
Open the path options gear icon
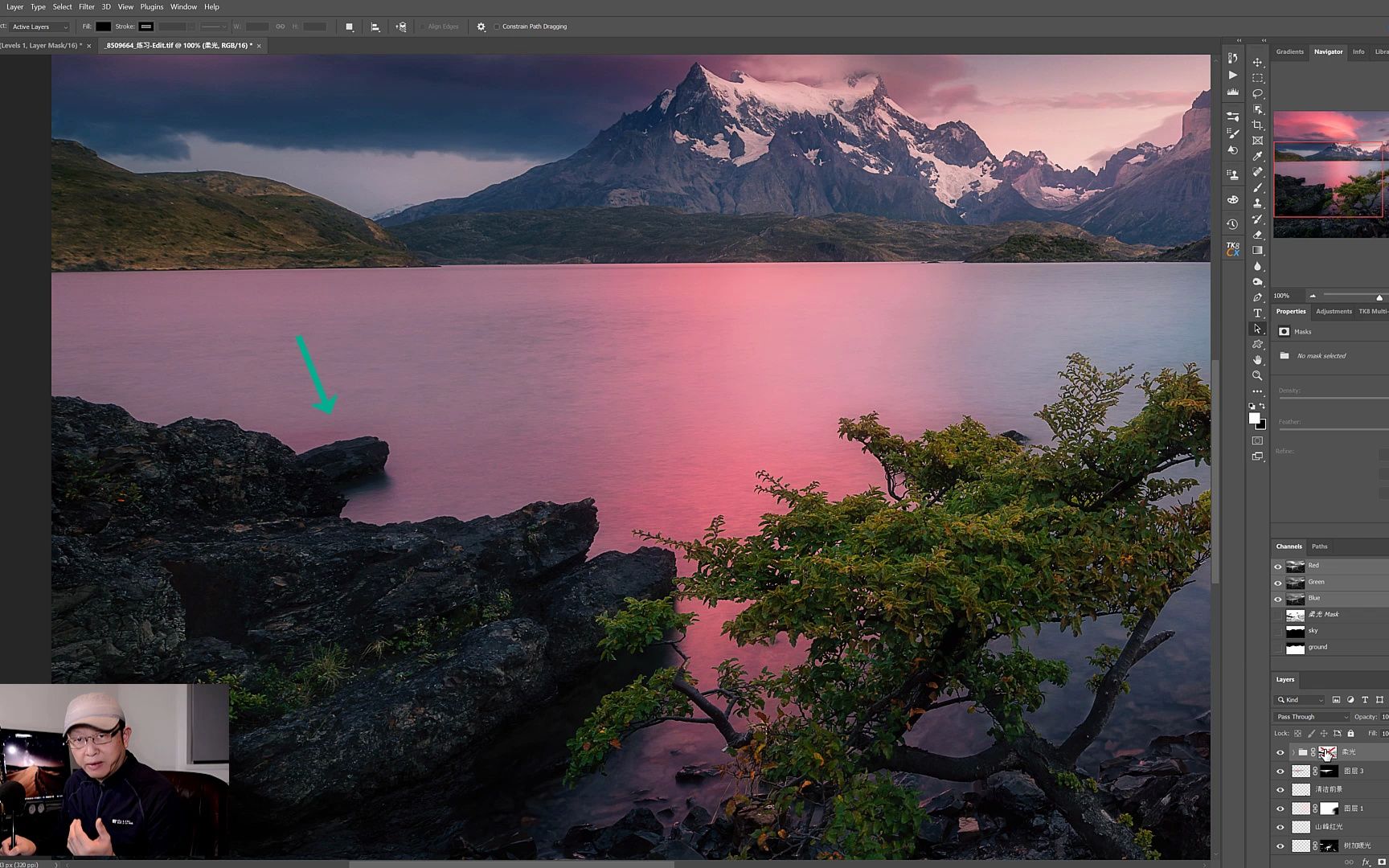click(481, 27)
